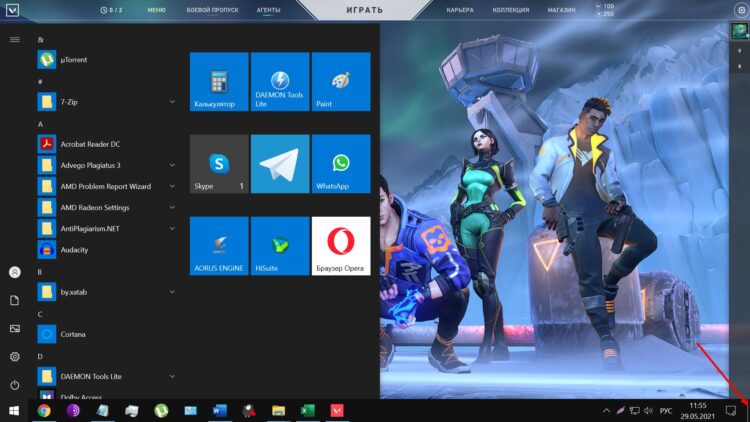Open the Skype tile

218,164
